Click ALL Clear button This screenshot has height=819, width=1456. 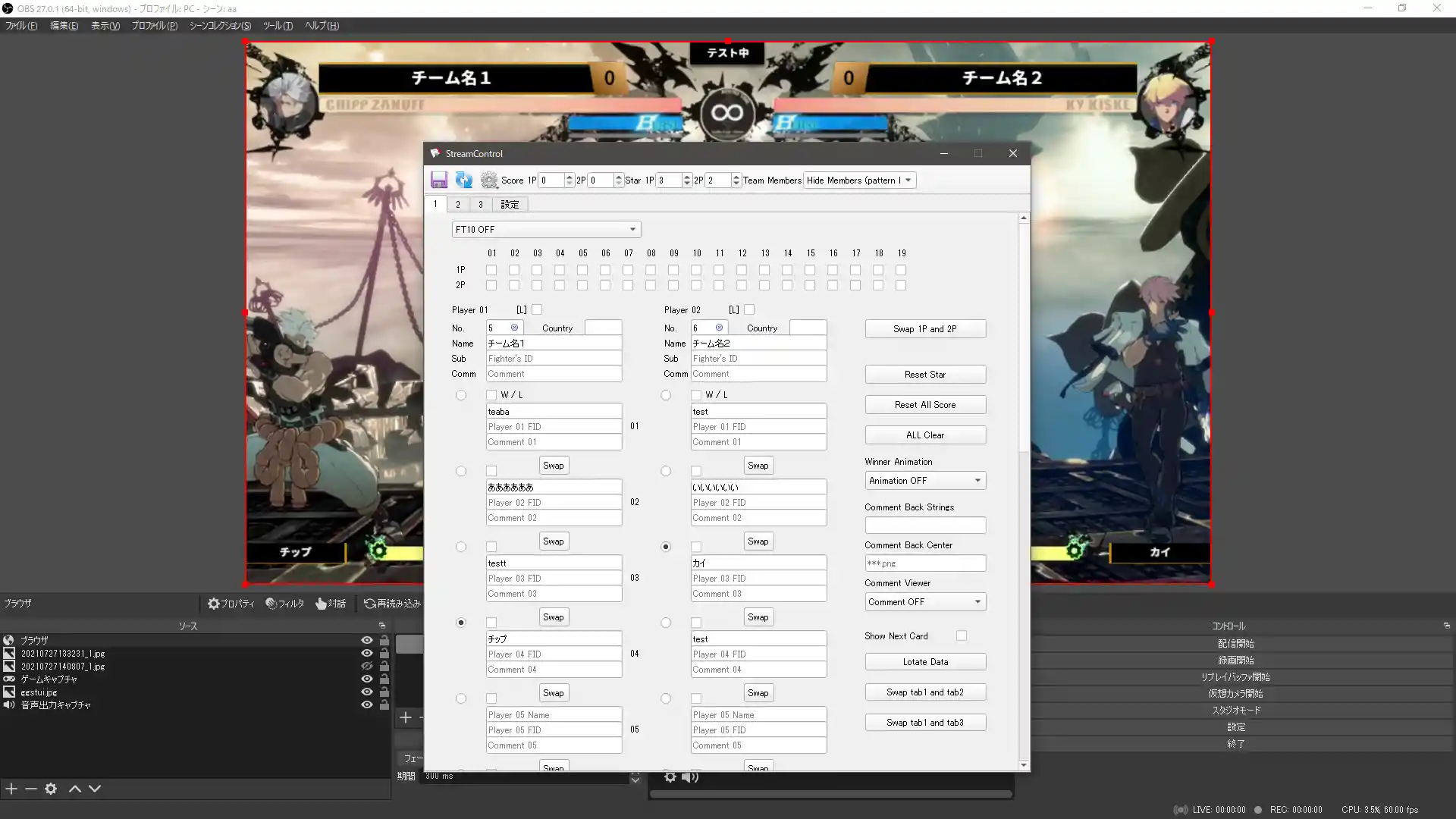pos(925,435)
